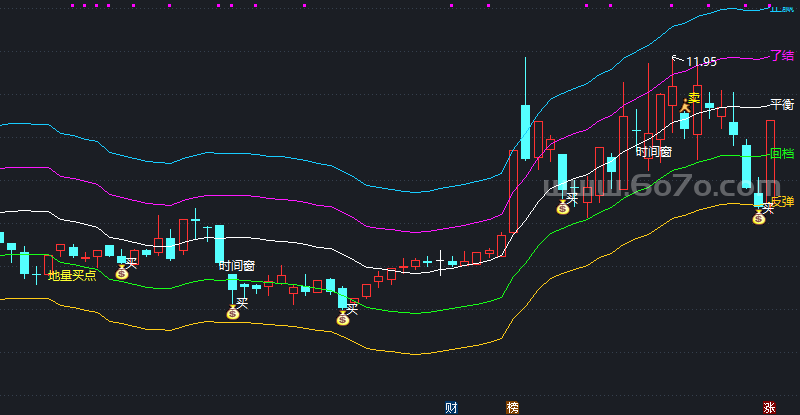Click money bag buy icon above watermark
This screenshot has height=415, width=800.
563,207
